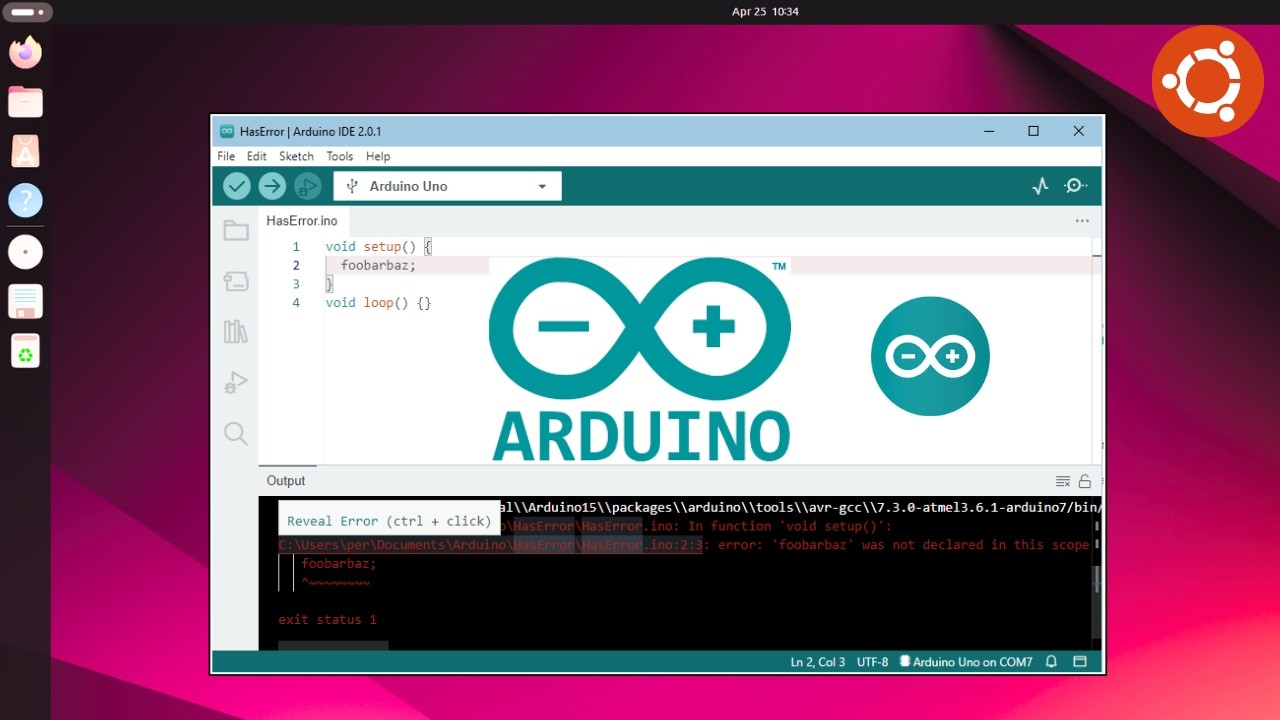1280x720 pixels.
Task: Open the Help menu
Action: click(378, 156)
